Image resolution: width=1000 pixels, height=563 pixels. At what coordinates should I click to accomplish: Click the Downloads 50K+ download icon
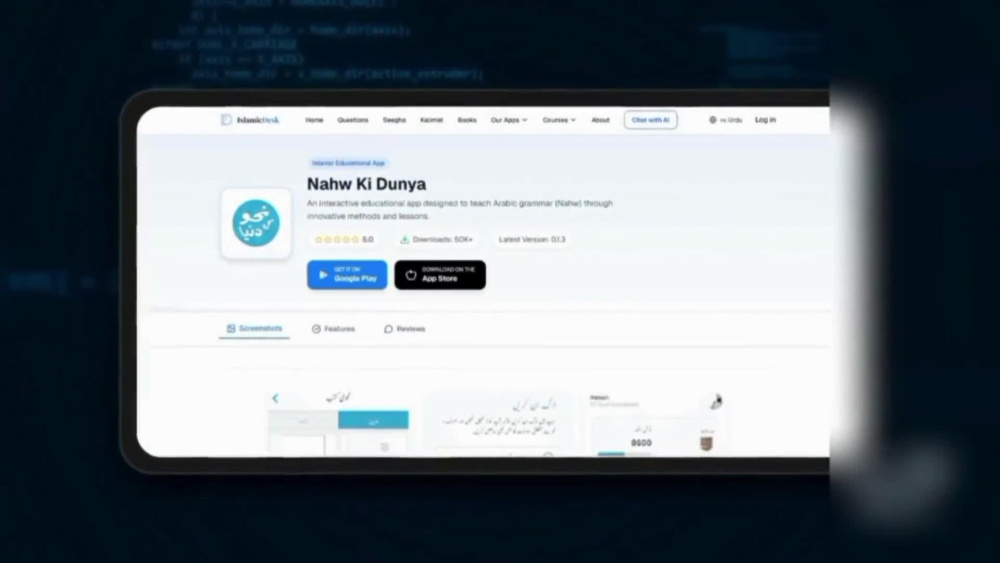[x=404, y=240]
